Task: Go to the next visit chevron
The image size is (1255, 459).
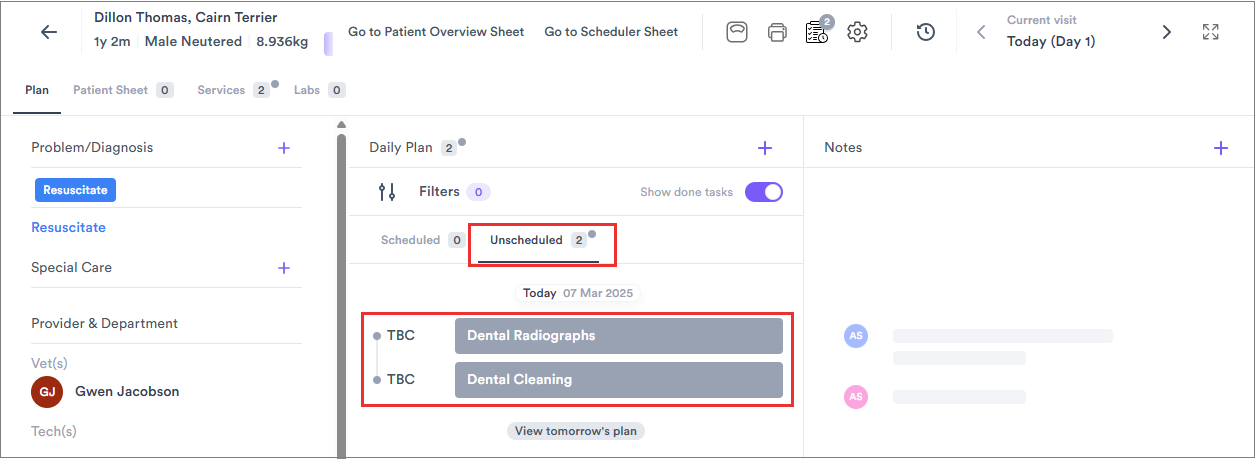Action: click(1166, 32)
